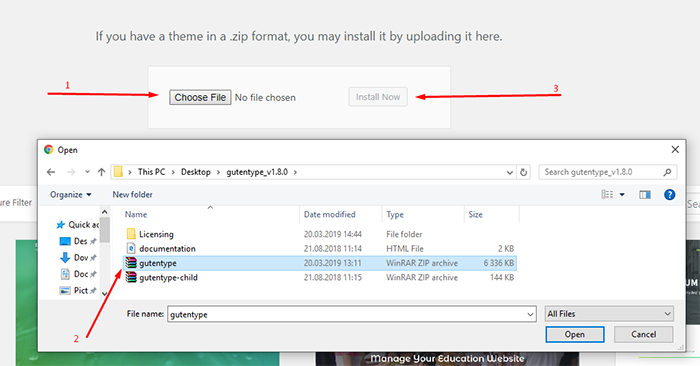Click the navigation pane scroll down arrow

click(105, 293)
